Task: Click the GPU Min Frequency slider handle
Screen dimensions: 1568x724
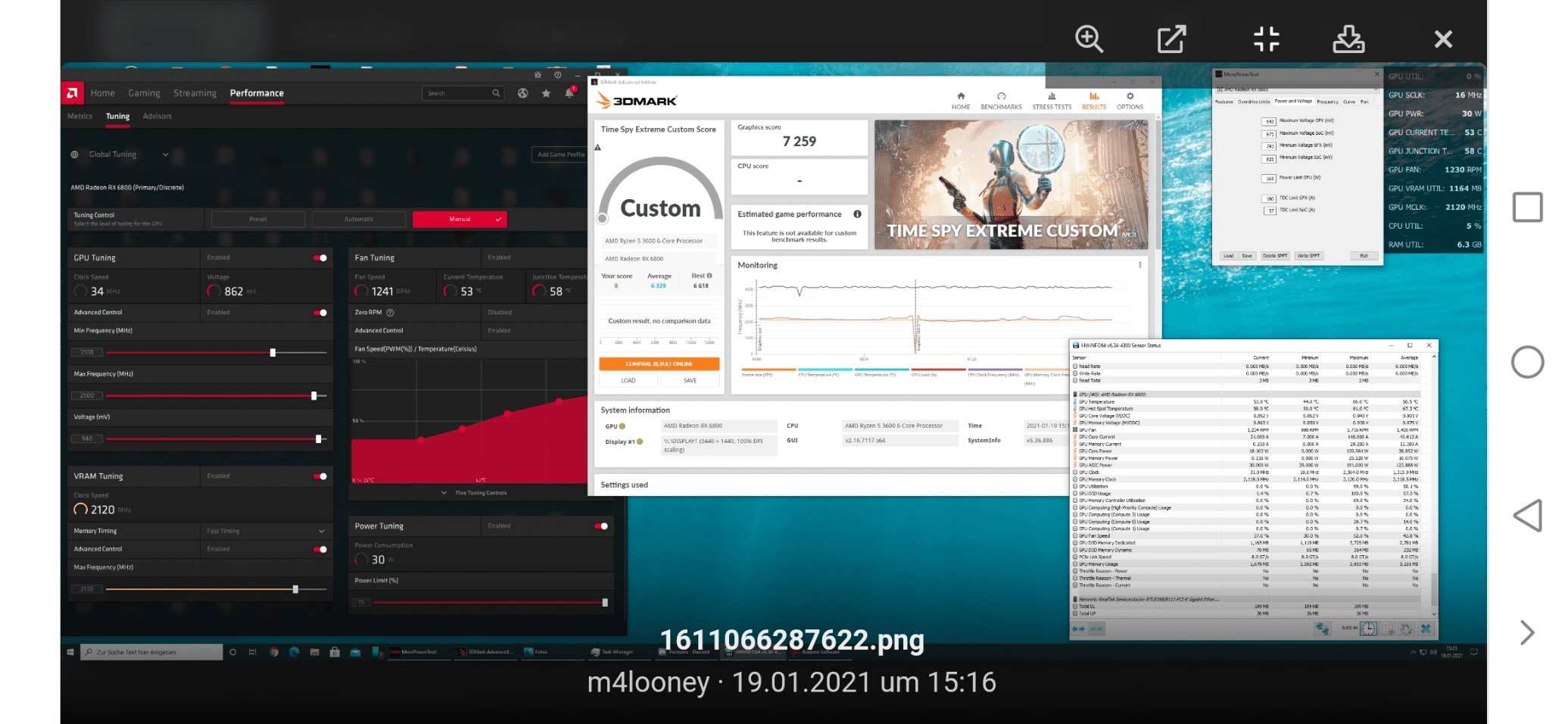Action: tap(273, 353)
